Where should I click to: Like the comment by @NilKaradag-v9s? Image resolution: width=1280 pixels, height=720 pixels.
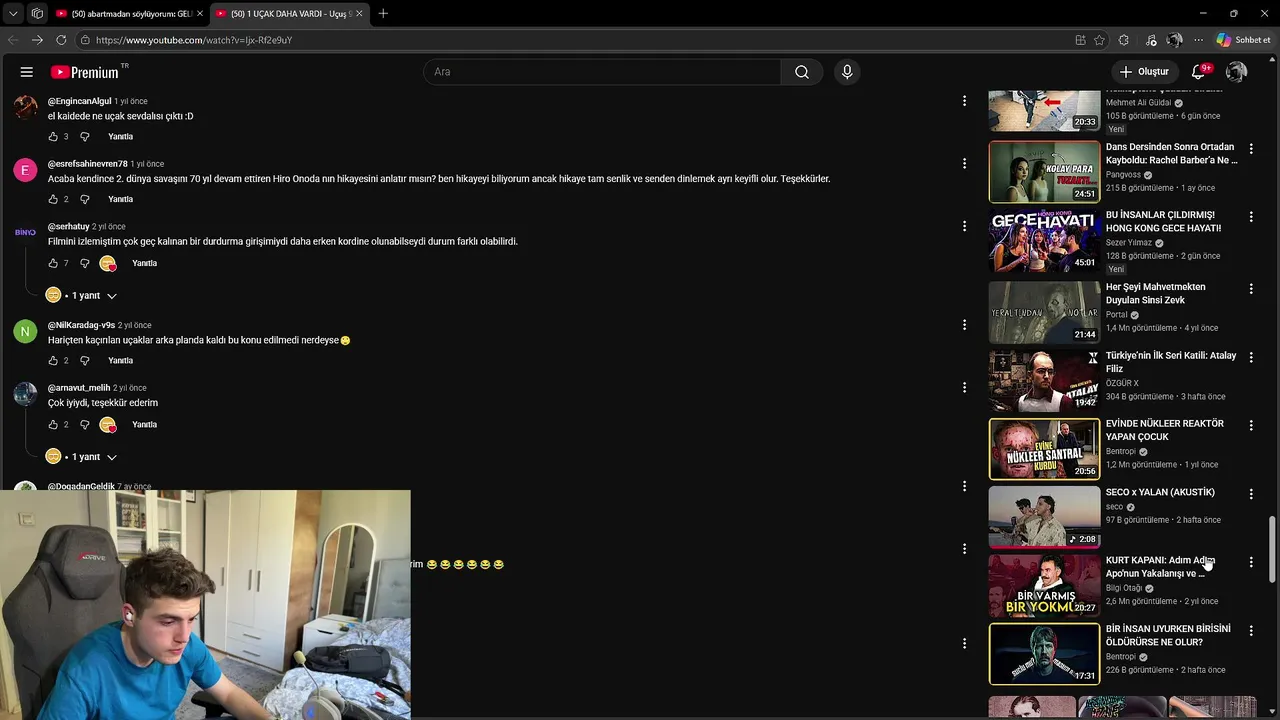tap(53, 361)
